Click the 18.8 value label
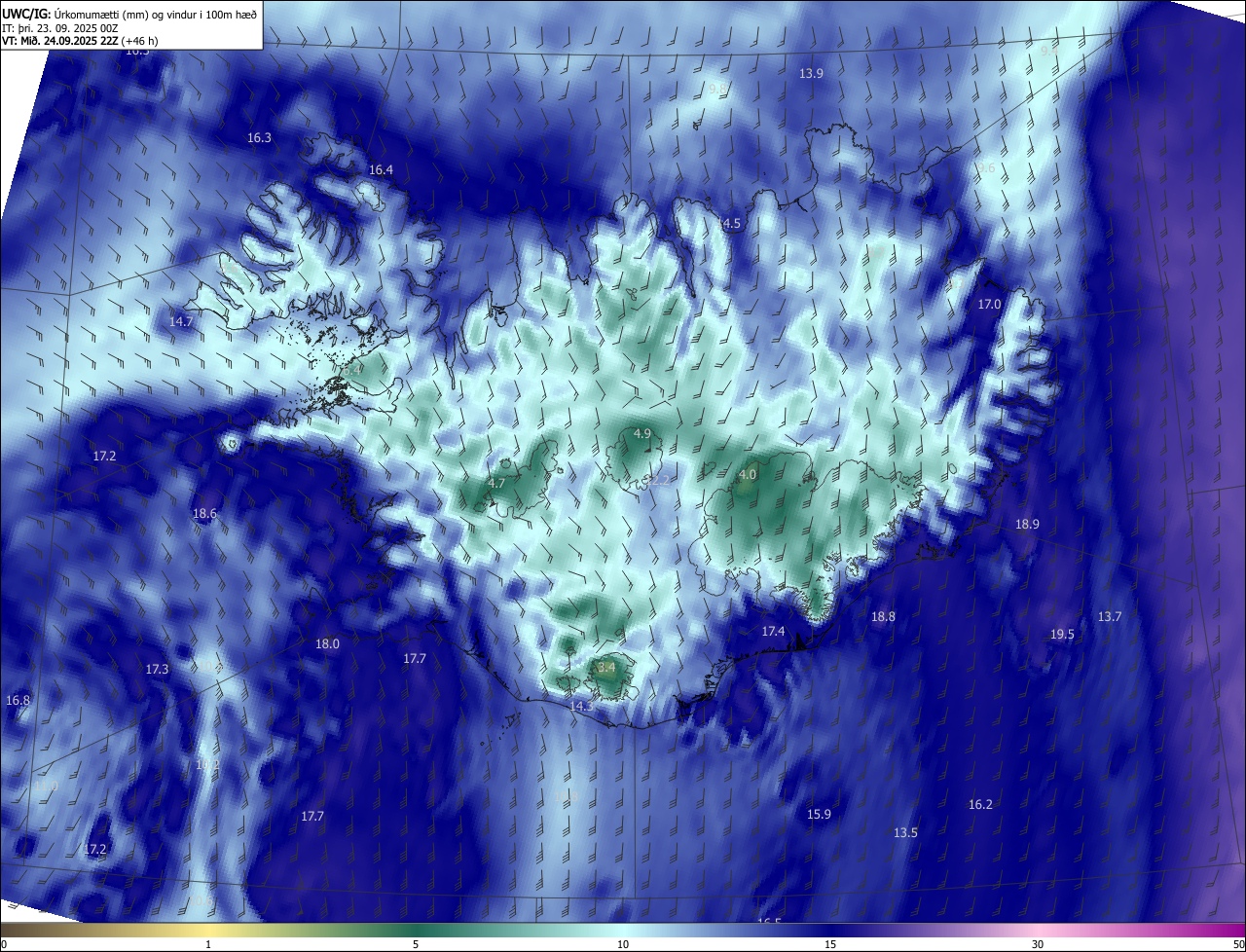The height and width of the screenshot is (952, 1246). [883, 617]
